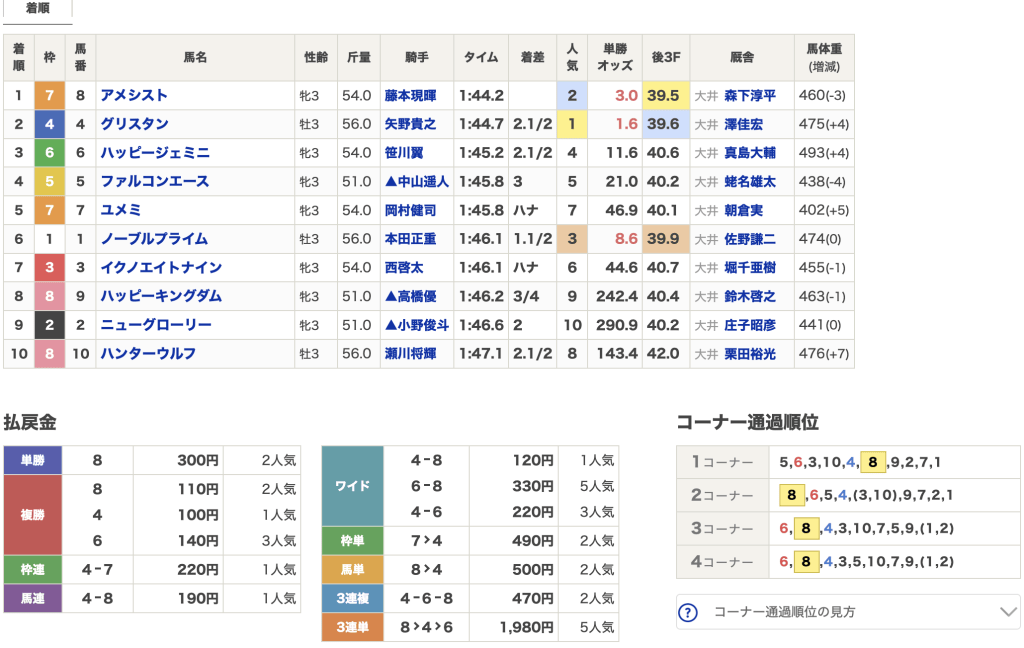Open trainer 鈴木啓之 page

[750, 297]
